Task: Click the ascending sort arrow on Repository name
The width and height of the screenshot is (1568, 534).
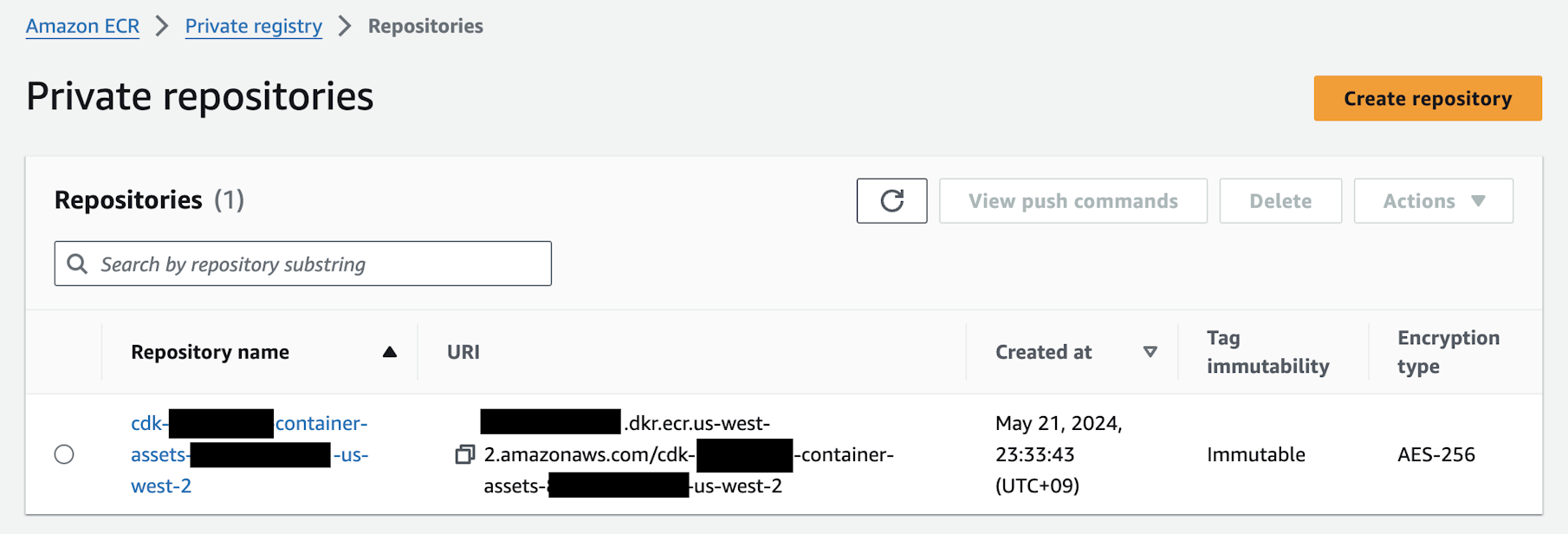Action: point(390,352)
